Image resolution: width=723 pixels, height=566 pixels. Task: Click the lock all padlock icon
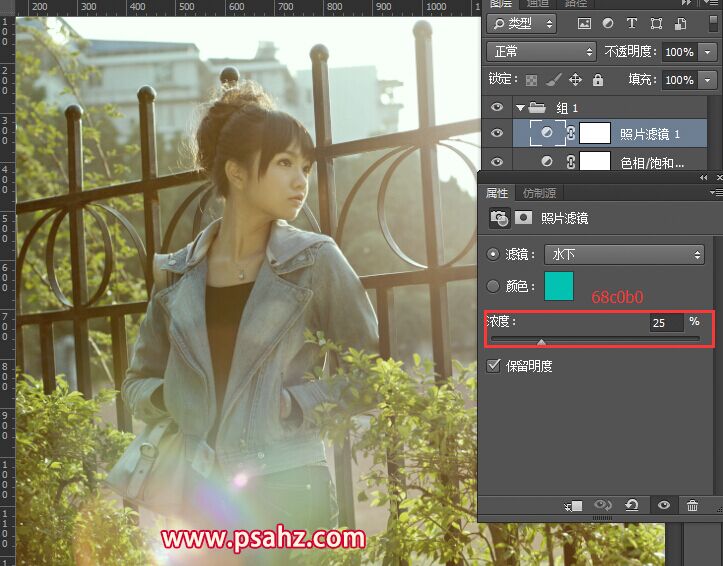597,80
